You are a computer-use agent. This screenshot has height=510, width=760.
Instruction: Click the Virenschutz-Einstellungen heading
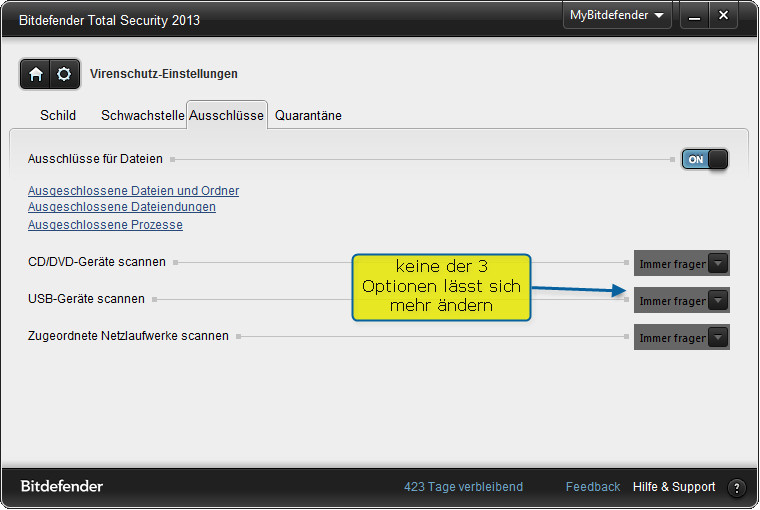pyautogui.click(x=164, y=74)
